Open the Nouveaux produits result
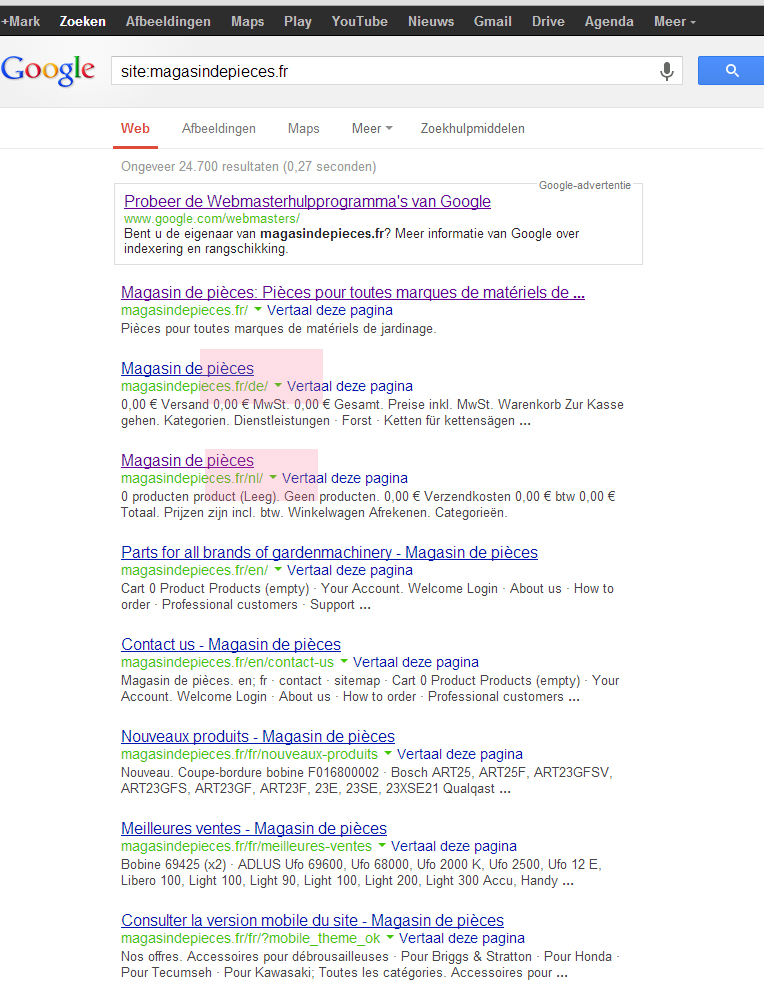This screenshot has height=1001, width=764. [x=258, y=736]
